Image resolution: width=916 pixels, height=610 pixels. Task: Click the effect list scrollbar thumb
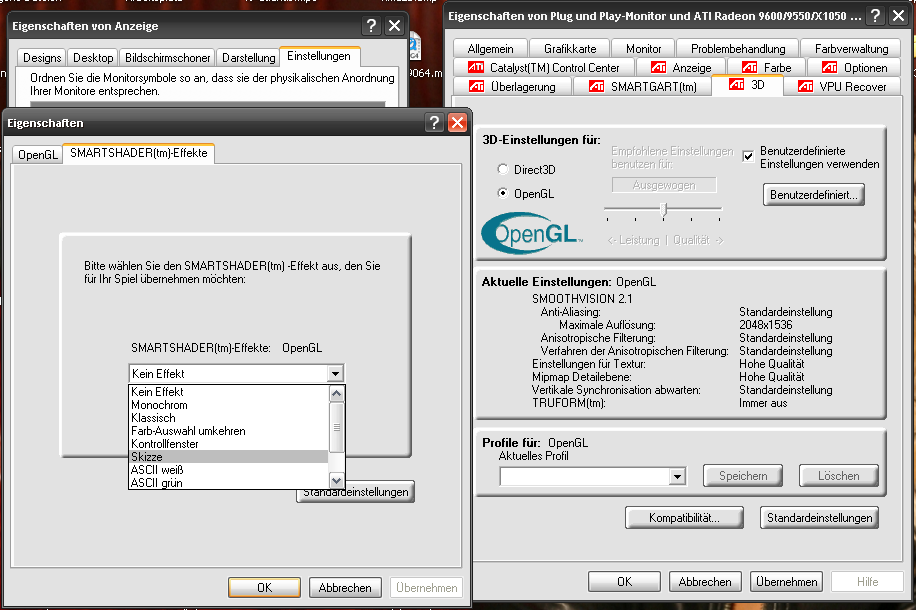click(336, 427)
